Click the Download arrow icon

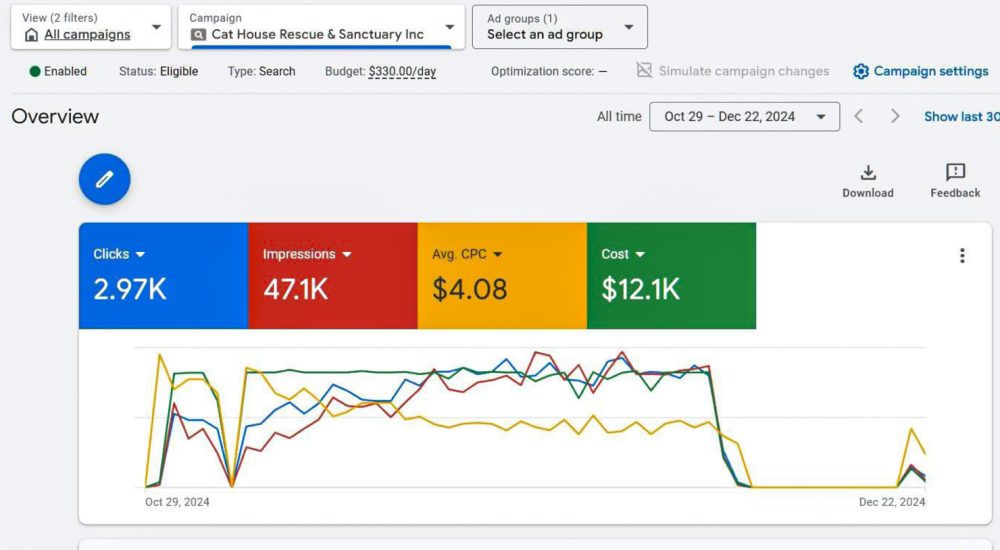[868, 172]
